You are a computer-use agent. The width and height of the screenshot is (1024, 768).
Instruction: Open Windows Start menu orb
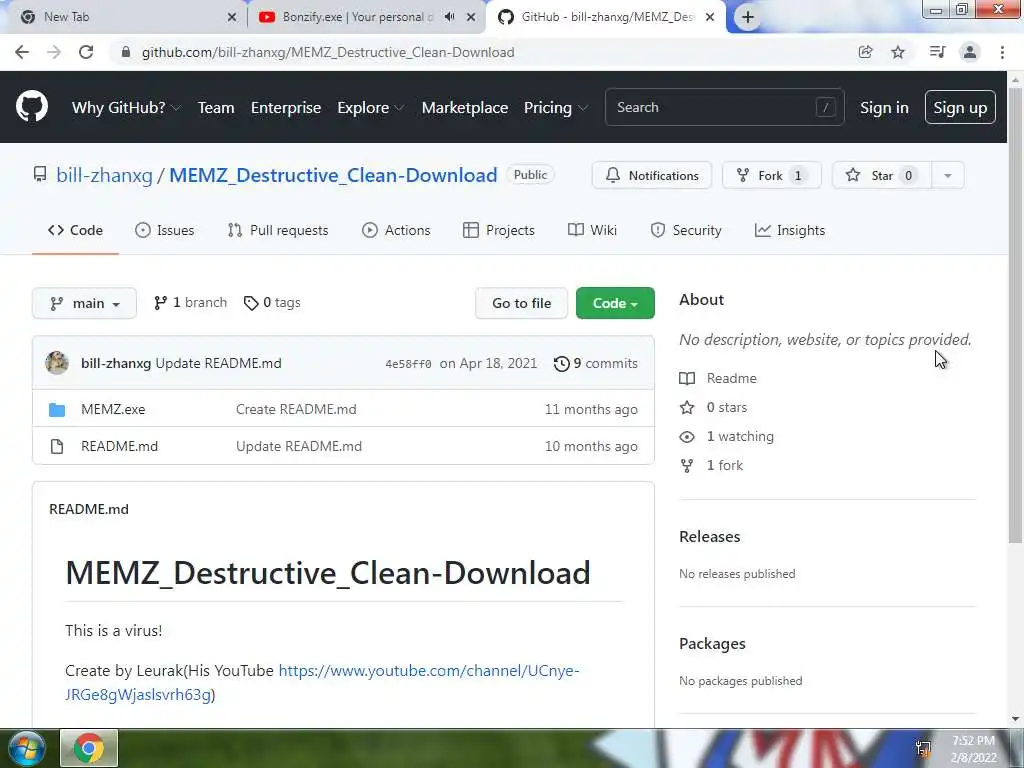pos(26,748)
